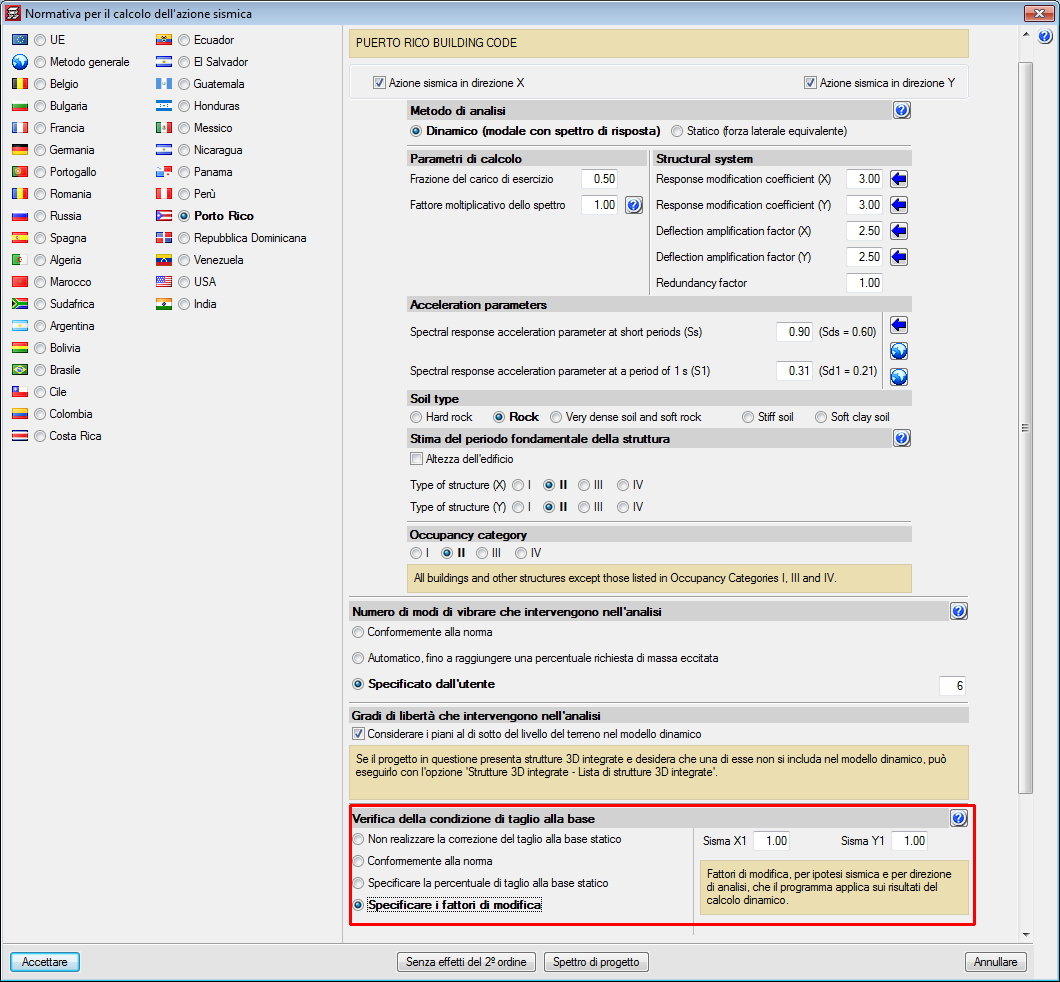Select Statico (forza laterale equivalente) method

coord(677,131)
